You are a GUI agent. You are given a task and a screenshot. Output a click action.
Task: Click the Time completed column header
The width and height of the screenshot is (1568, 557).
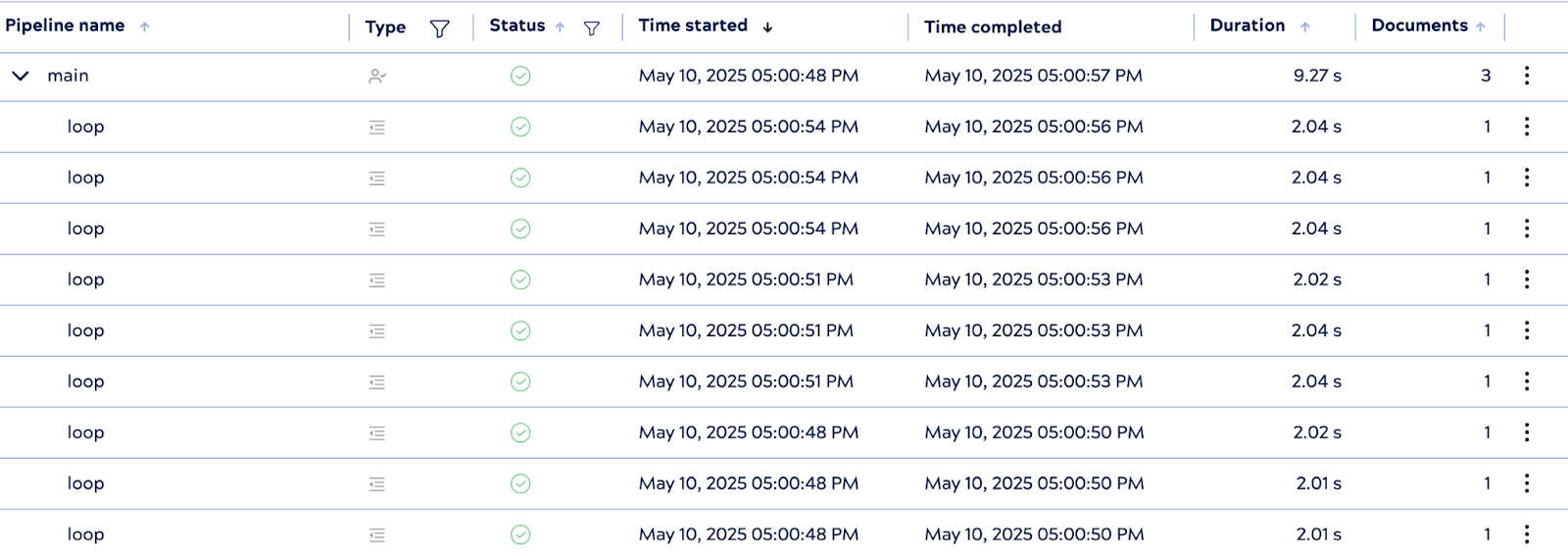tap(992, 27)
